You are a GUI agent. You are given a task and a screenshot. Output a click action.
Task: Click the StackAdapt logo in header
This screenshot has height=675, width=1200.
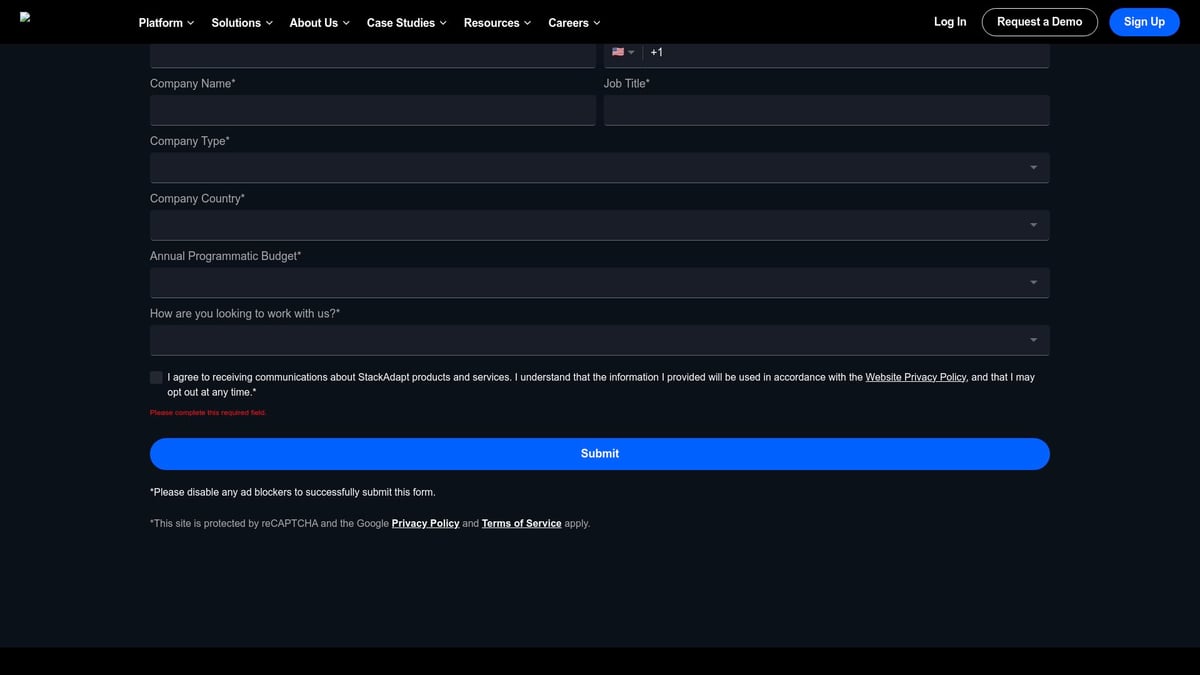pos(25,17)
